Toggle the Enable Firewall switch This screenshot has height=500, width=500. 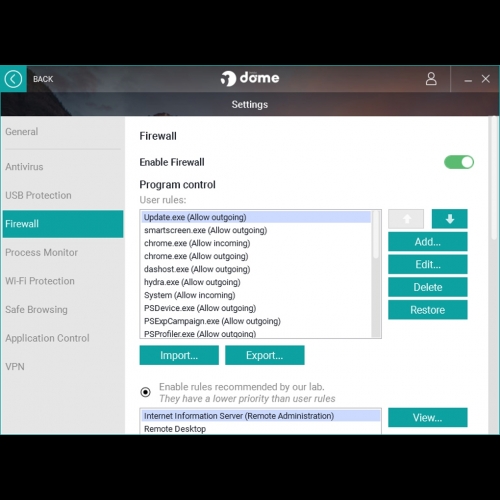[x=459, y=162]
